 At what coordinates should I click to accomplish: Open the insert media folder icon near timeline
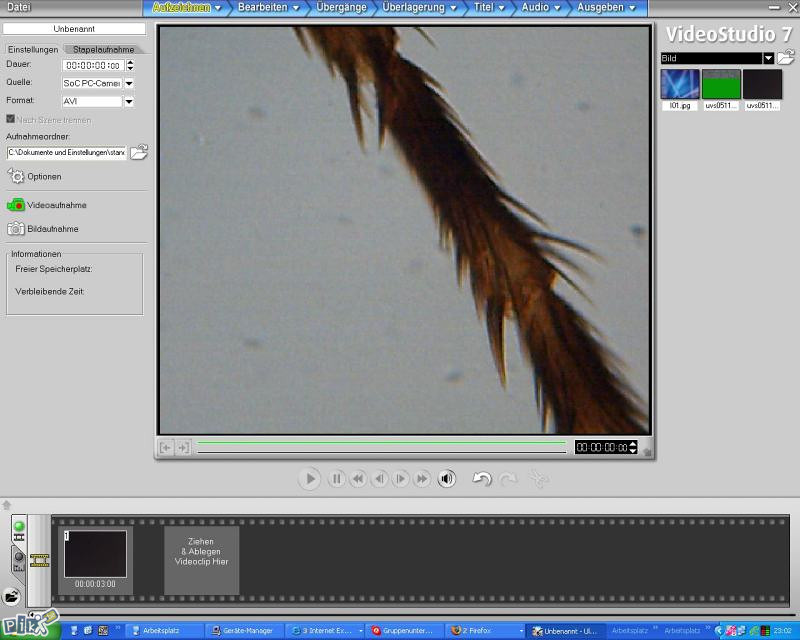click(x=11, y=596)
